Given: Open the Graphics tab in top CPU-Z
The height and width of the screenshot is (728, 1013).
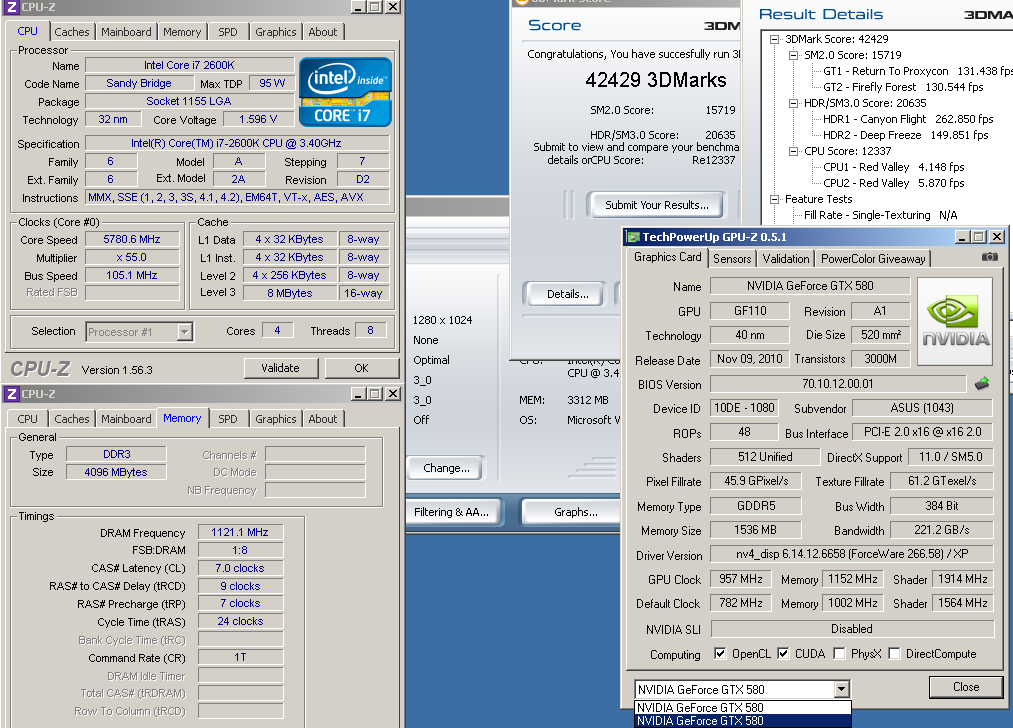Looking at the screenshot, I should [x=275, y=32].
